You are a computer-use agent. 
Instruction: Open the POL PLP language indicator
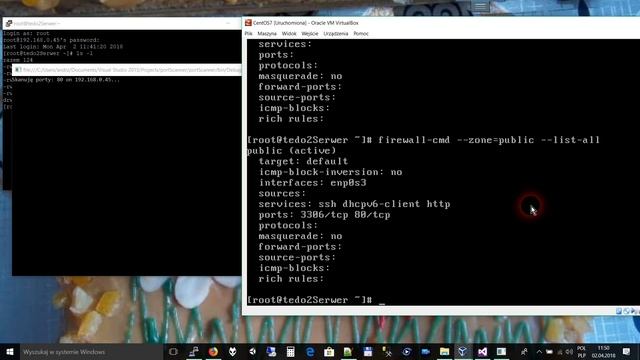click(581, 352)
